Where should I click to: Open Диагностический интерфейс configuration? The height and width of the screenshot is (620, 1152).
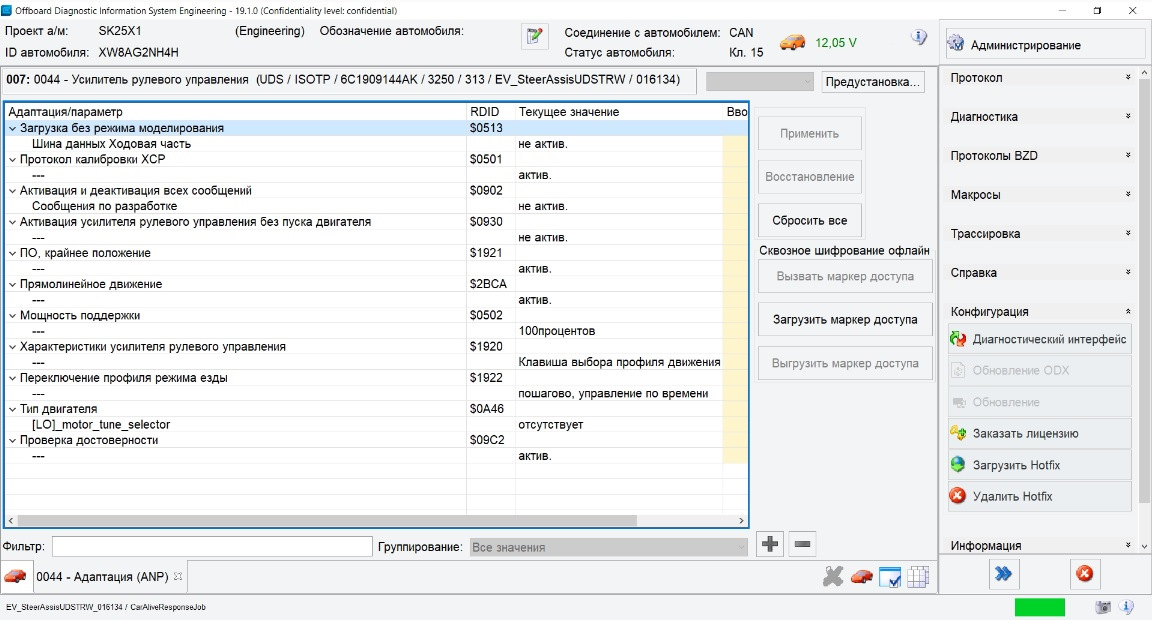(x=1039, y=339)
